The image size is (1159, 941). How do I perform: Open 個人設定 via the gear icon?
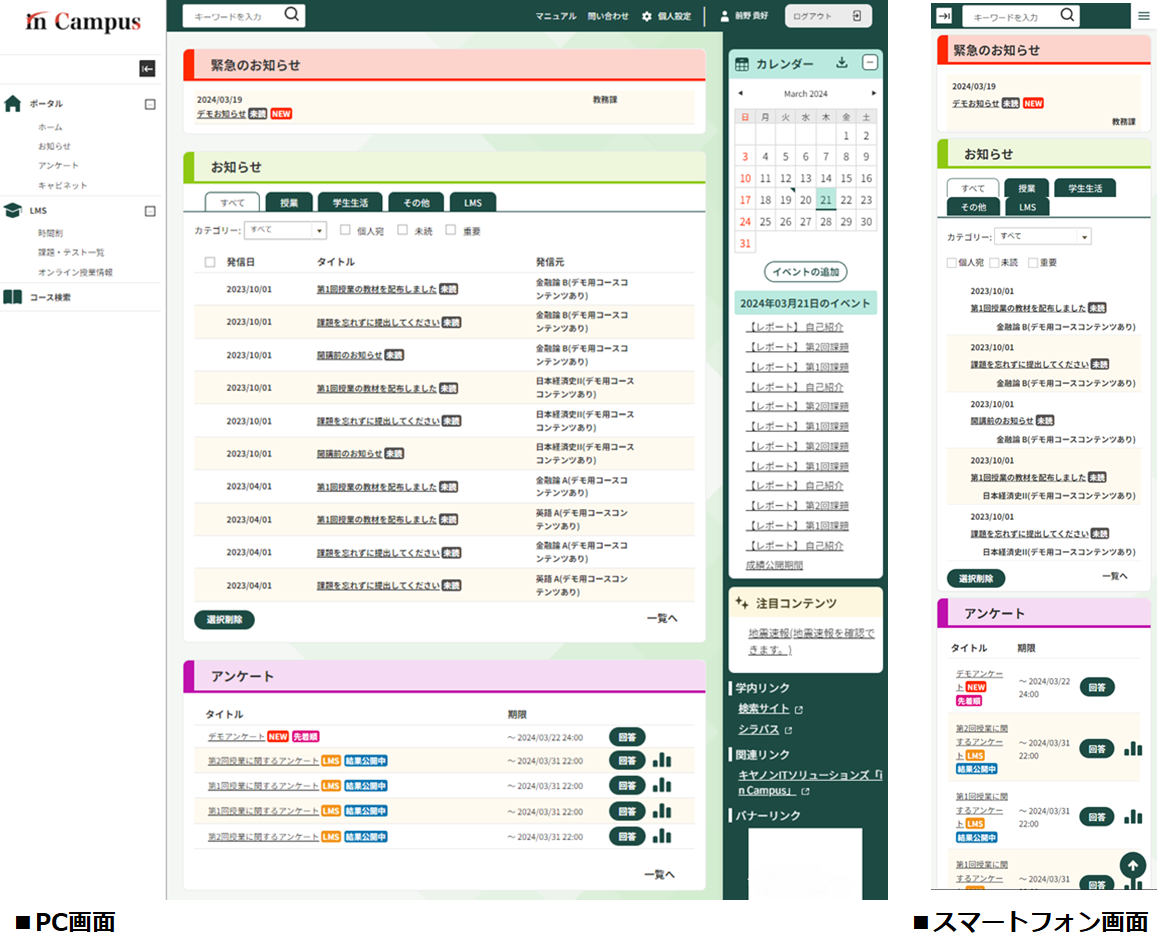point(647,16)
